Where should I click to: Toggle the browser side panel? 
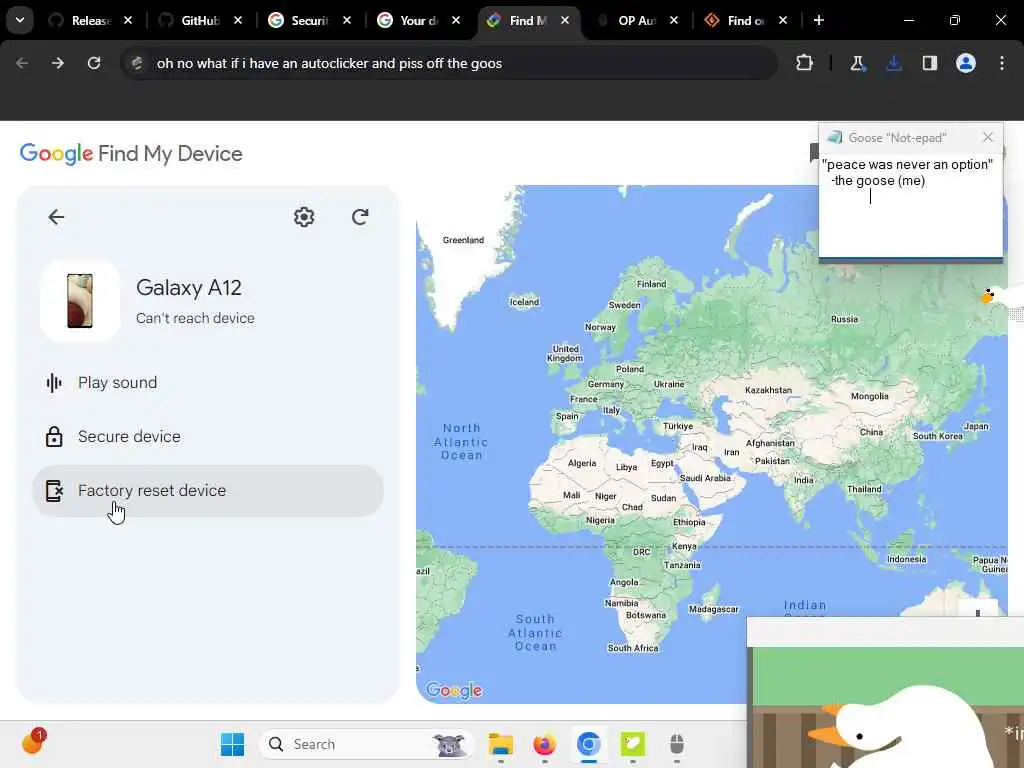pyautogui.click(x=929, y=63)
